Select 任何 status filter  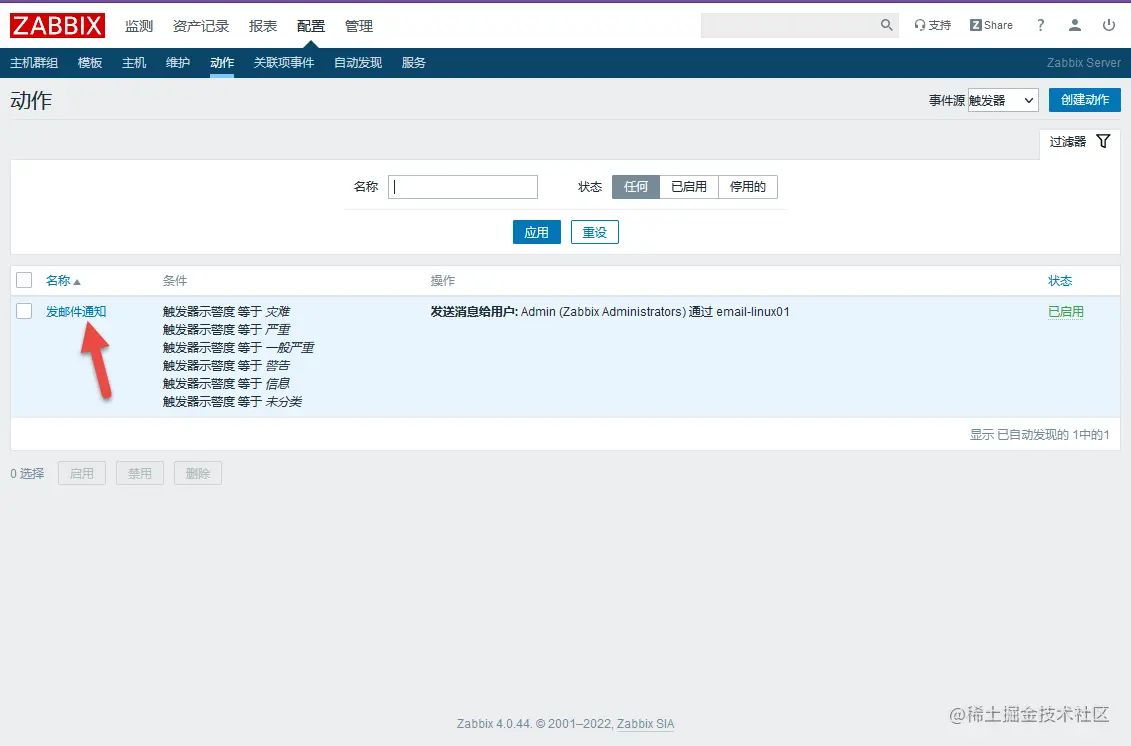pos(635,187)
